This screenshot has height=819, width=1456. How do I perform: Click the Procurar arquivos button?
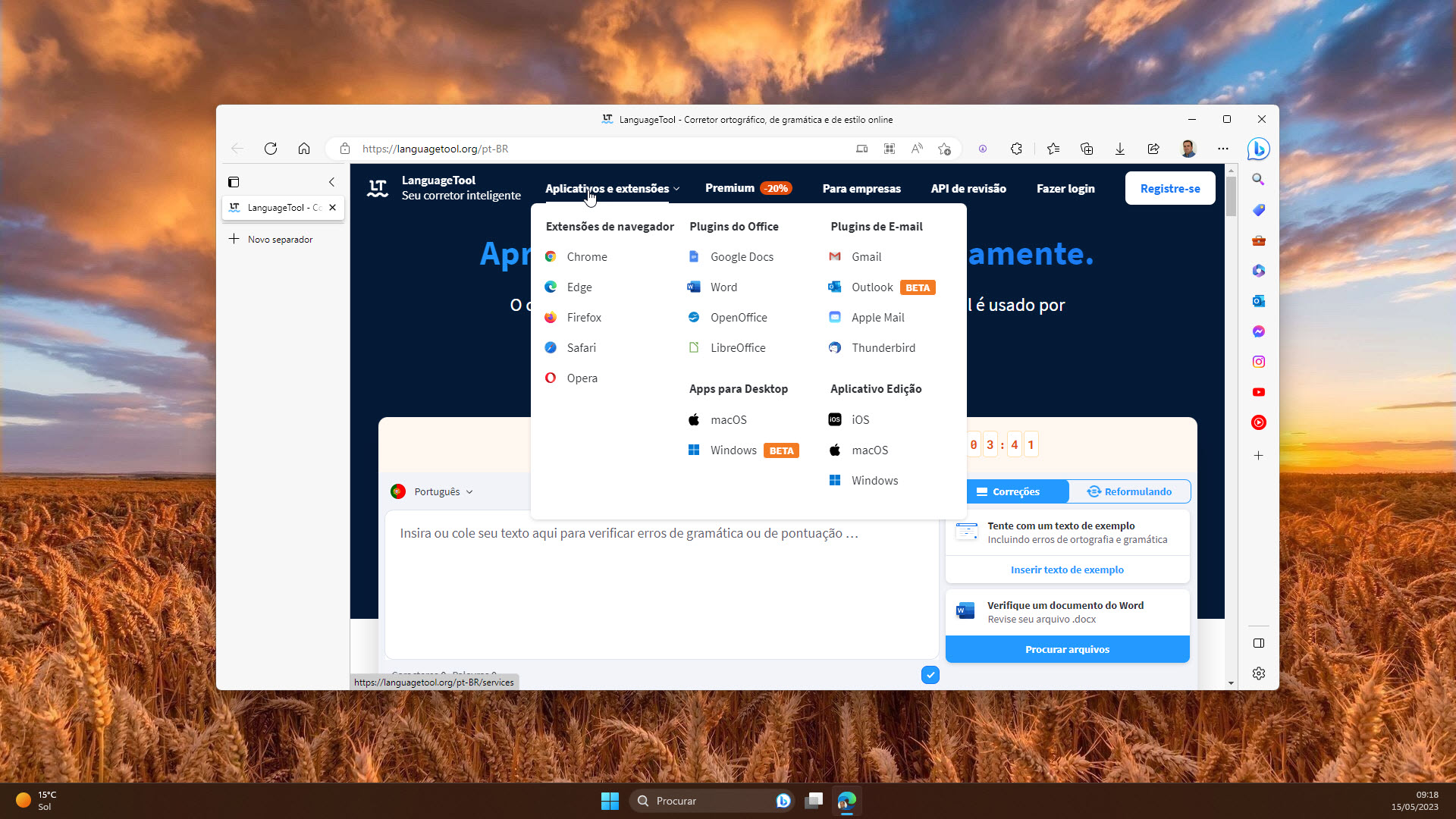click(1067, 649)
